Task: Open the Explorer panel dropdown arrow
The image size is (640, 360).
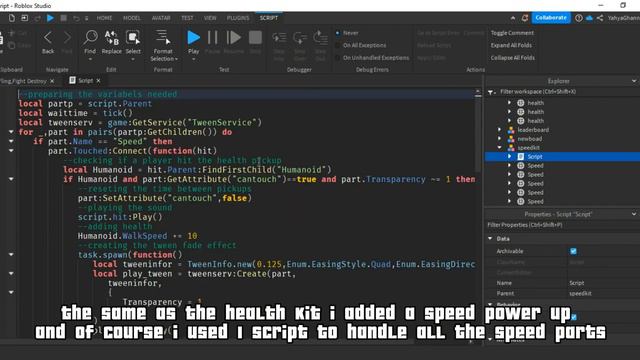Action: pos(634,81)
